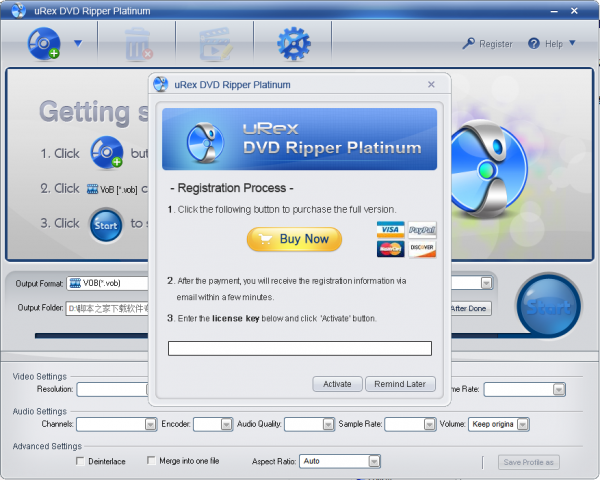600x480 pixels.
Task: Click the big round Start button
Action: click(548, 306)
